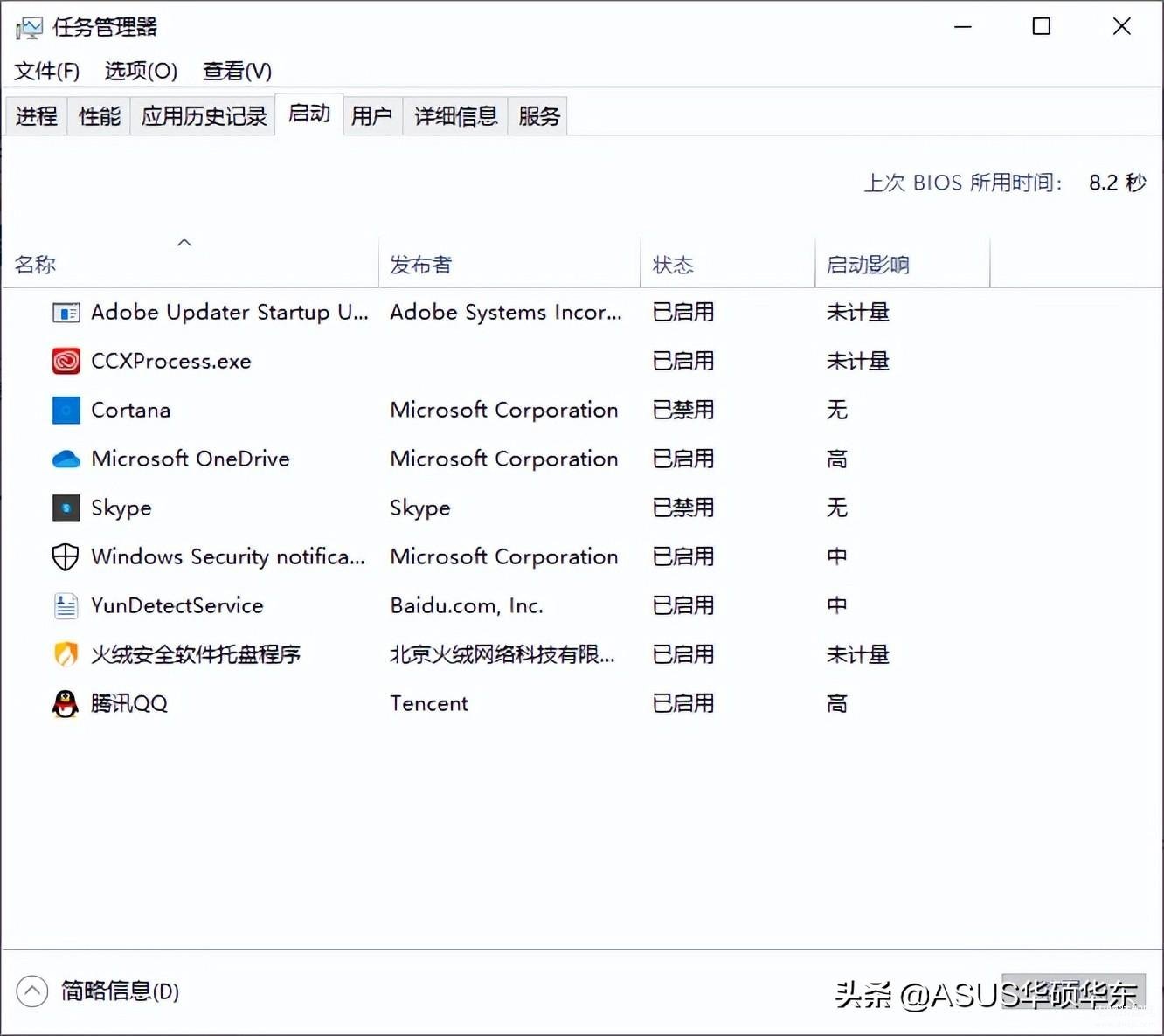Click the Skype app icon
The width and height of the screenshot is (1164, 1036).
tap(66, 508)
